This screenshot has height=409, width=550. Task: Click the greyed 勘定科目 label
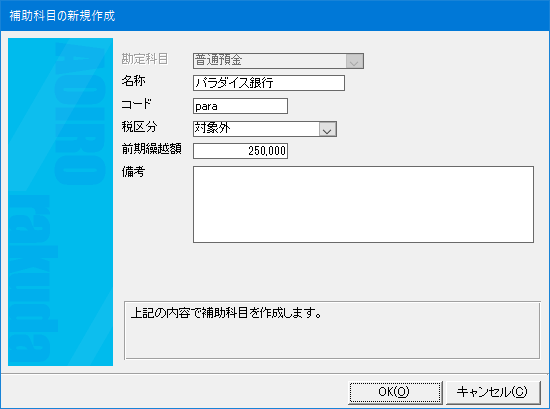tap(145, 59)
